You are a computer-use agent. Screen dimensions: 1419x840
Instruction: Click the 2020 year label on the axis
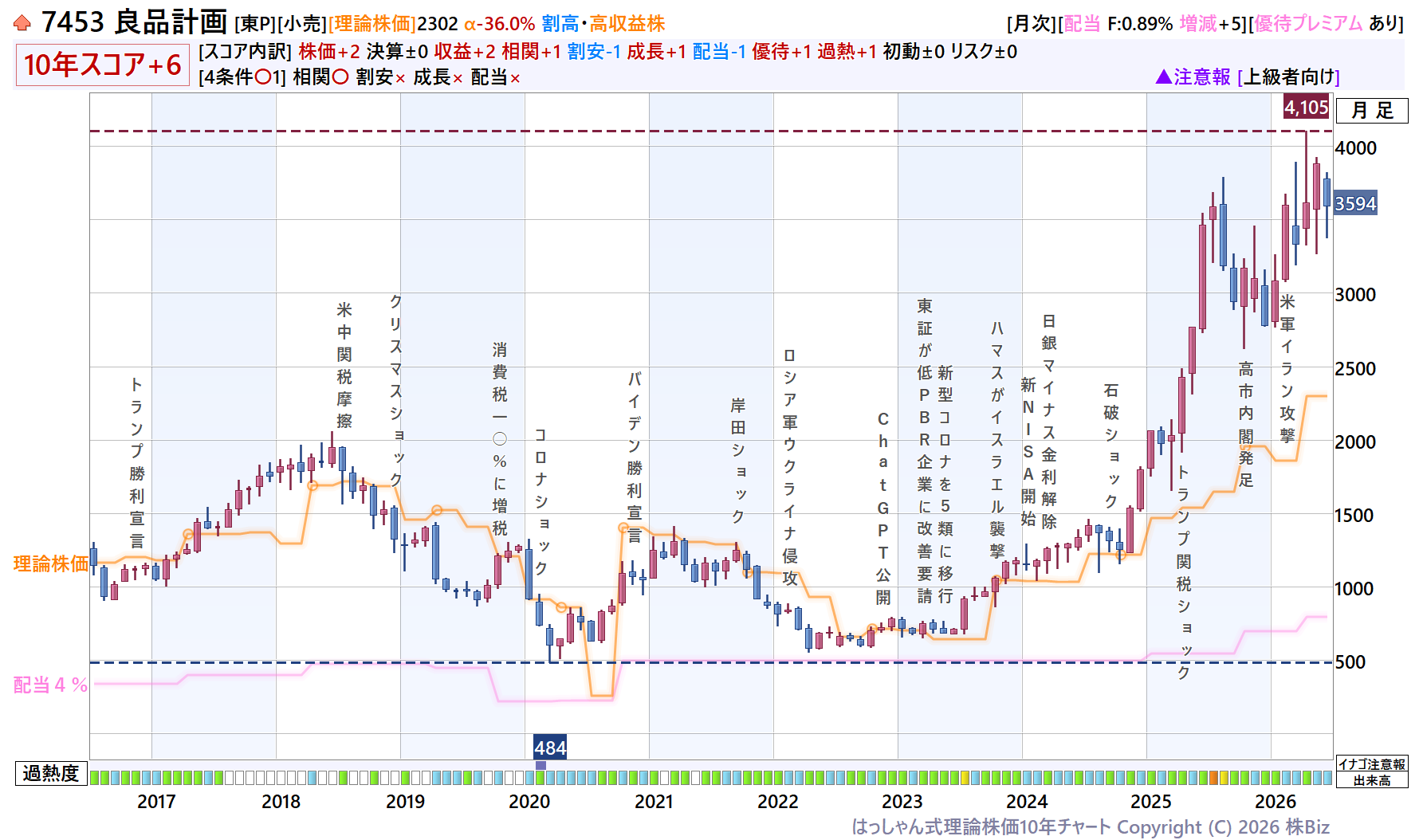click(x=529, y=802)
